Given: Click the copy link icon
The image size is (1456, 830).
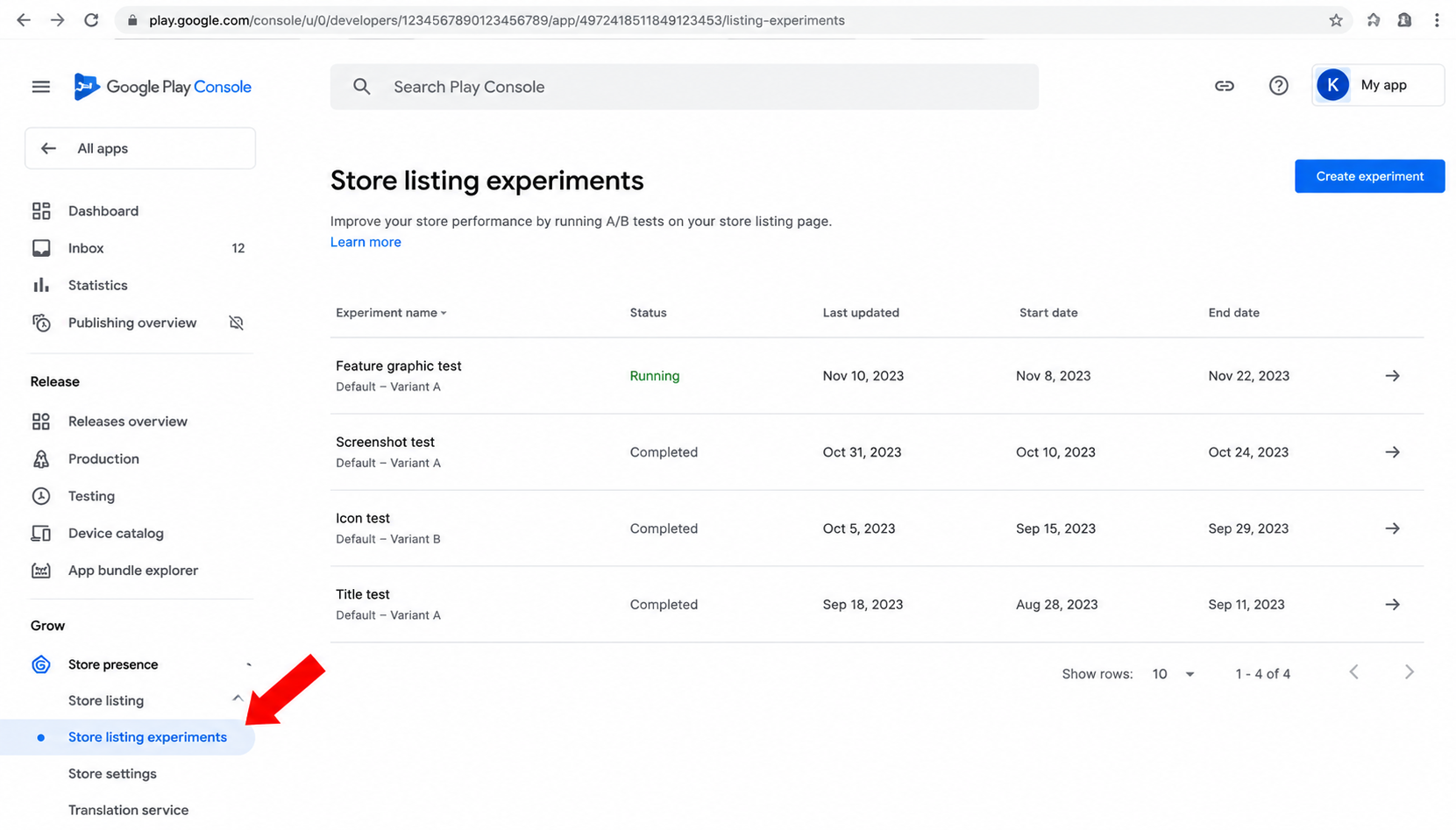Looking at the screenshot, I should 1224,86.
